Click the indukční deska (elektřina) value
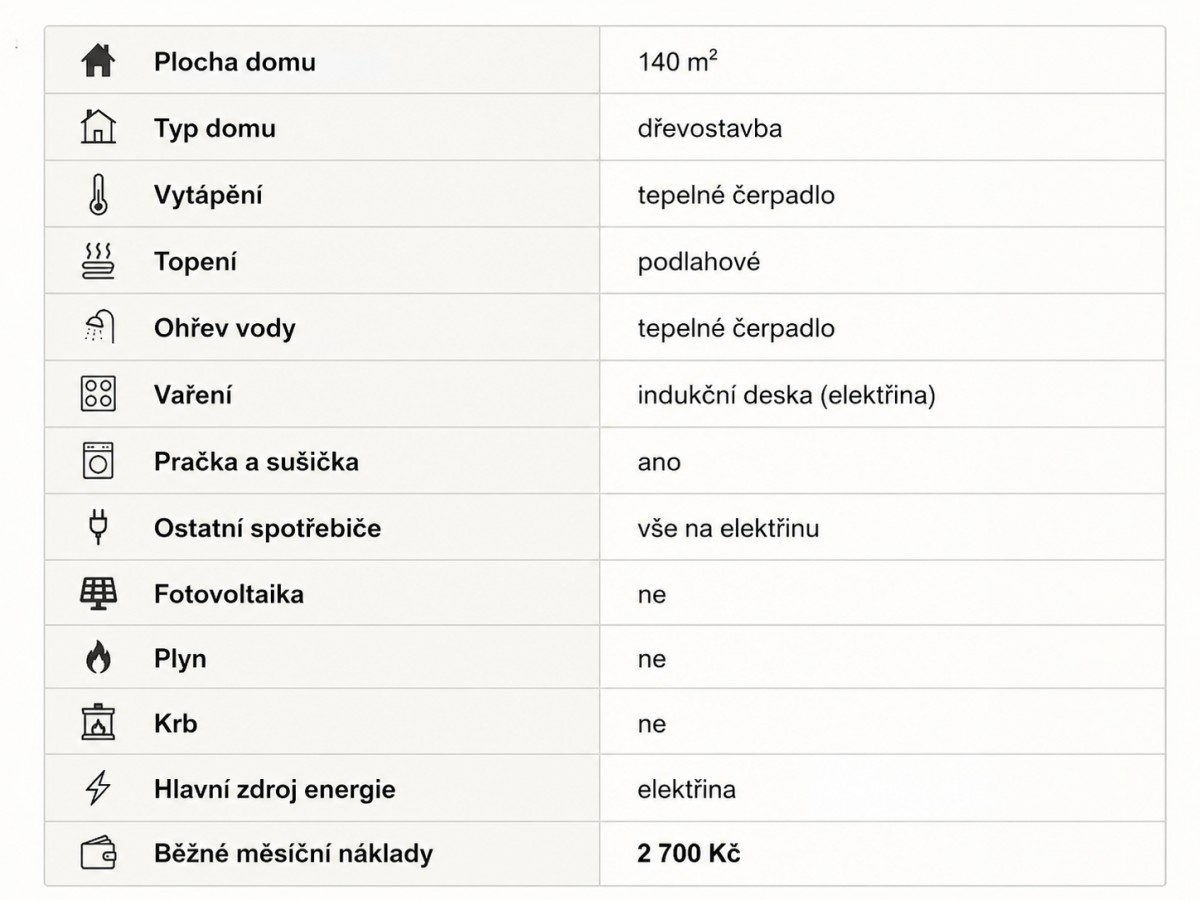Viewport: 1200px width, 900px height. pyautogui.click(x=786, y=395)
